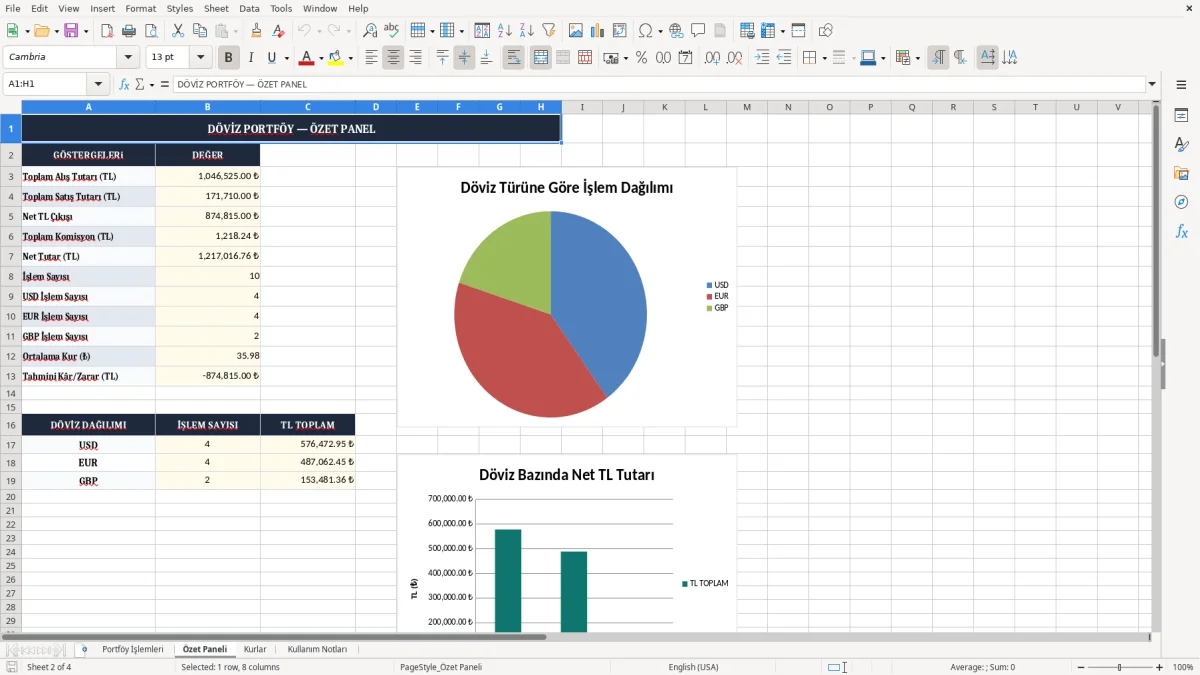Toggle Bold formatting

(228, 58)
